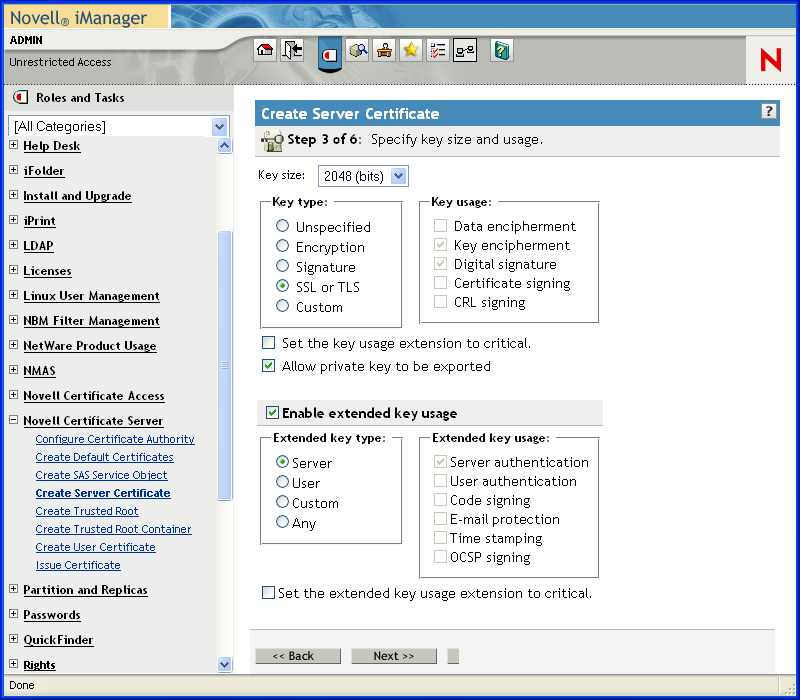Open the QuickFinder role

[58, 640]
